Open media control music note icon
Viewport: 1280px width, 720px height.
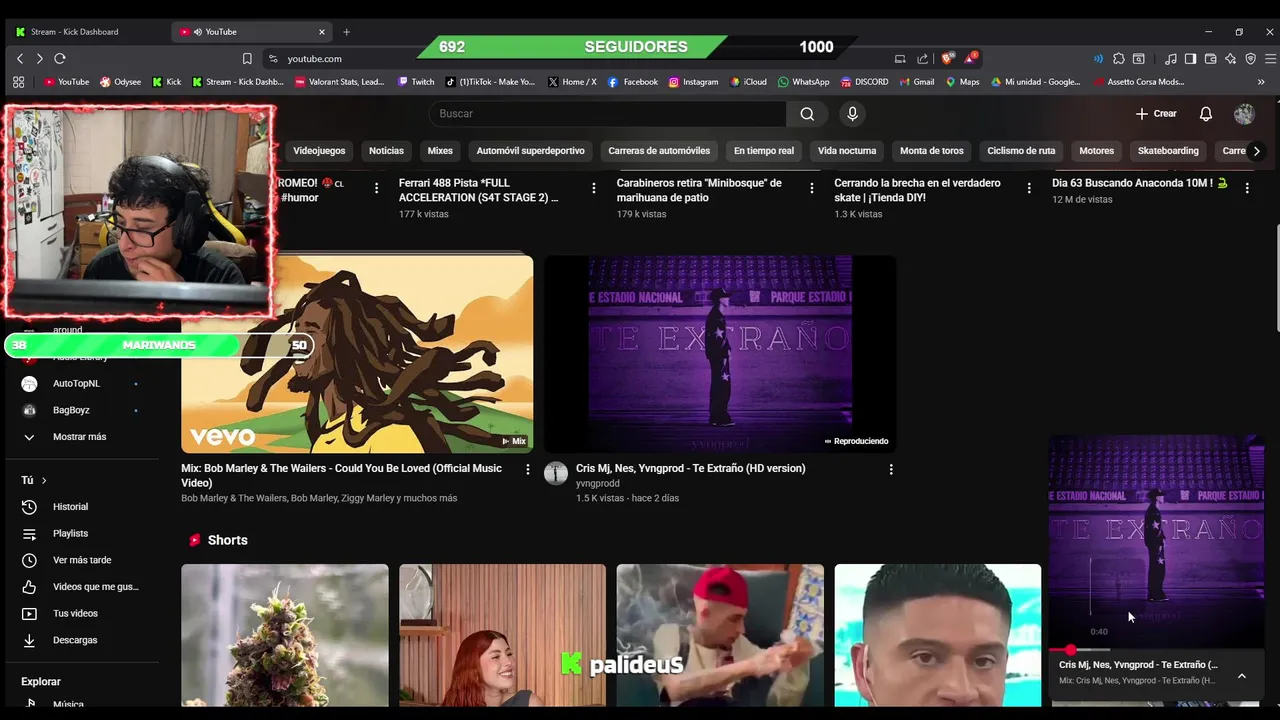(x=1171, y=59)
